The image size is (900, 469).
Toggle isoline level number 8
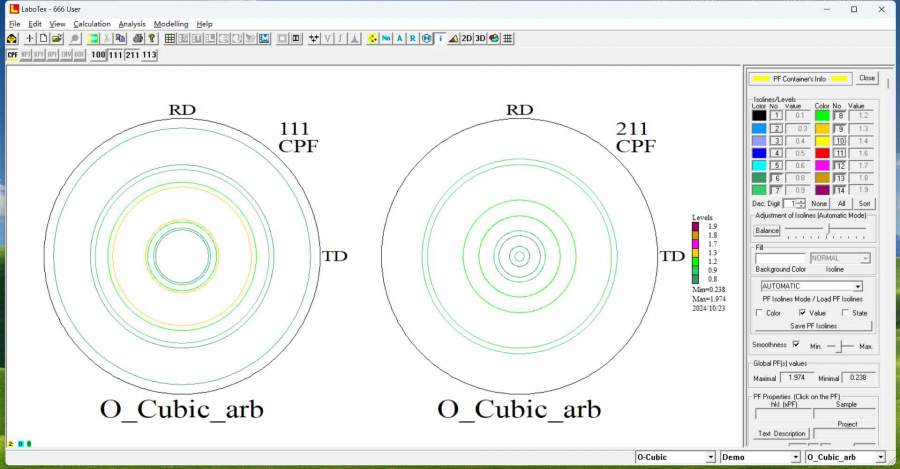(840, 115)
